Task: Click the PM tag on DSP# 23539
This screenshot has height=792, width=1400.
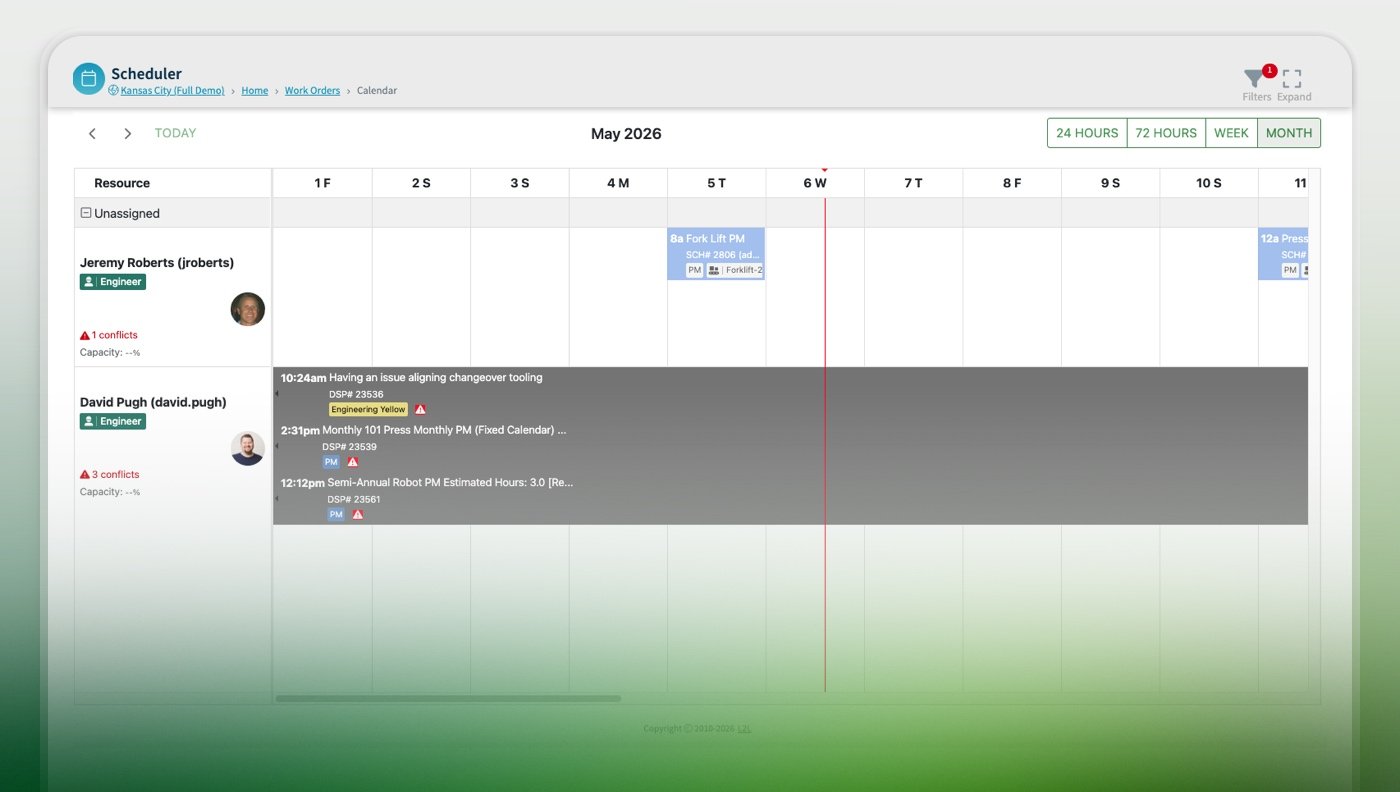Action: pos(331,462)
